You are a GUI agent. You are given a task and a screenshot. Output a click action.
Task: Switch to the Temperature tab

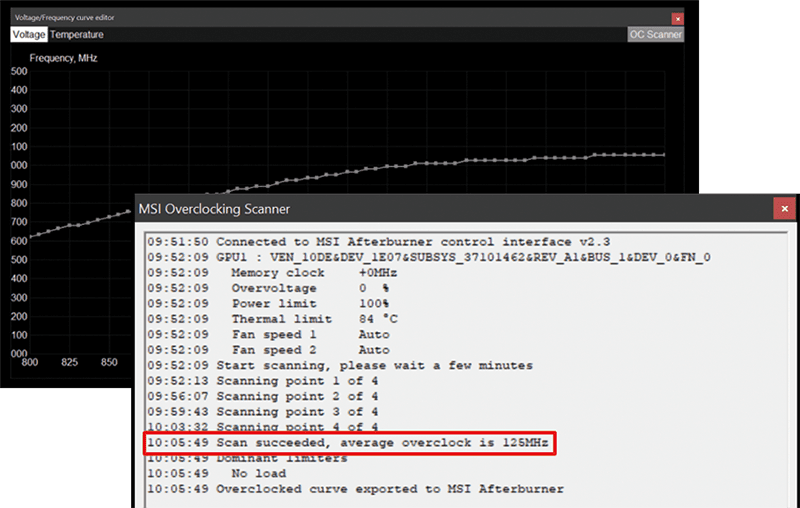click(x=77, y=35)
